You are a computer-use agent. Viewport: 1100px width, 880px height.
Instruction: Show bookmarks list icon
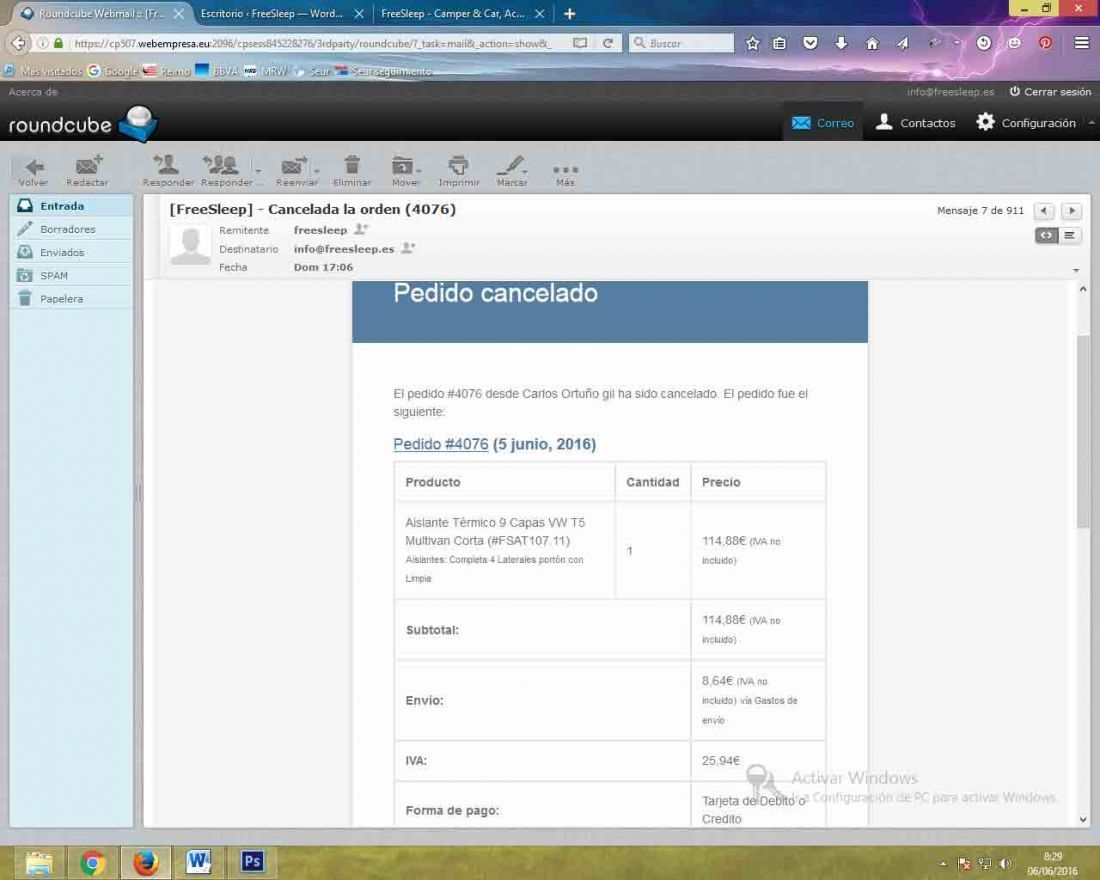point(779,44)
